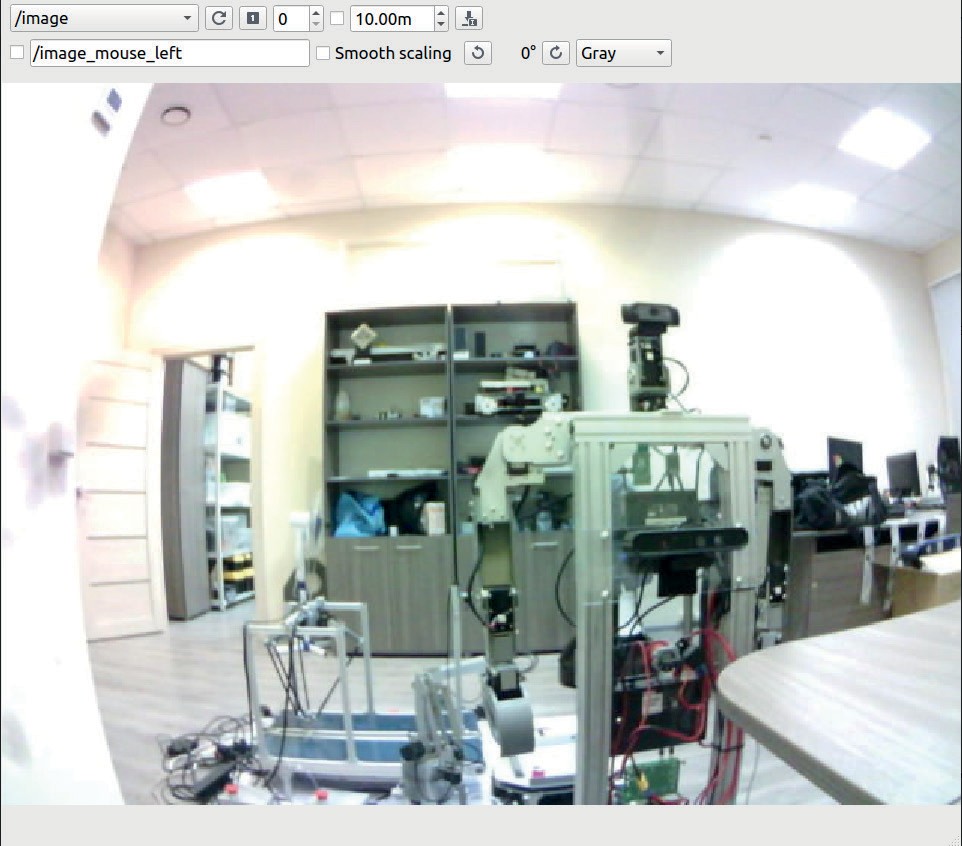This screenshot has width=962, height=846.
Task: Increase the 10.00m max range value
Action: [x=441, y=13]
